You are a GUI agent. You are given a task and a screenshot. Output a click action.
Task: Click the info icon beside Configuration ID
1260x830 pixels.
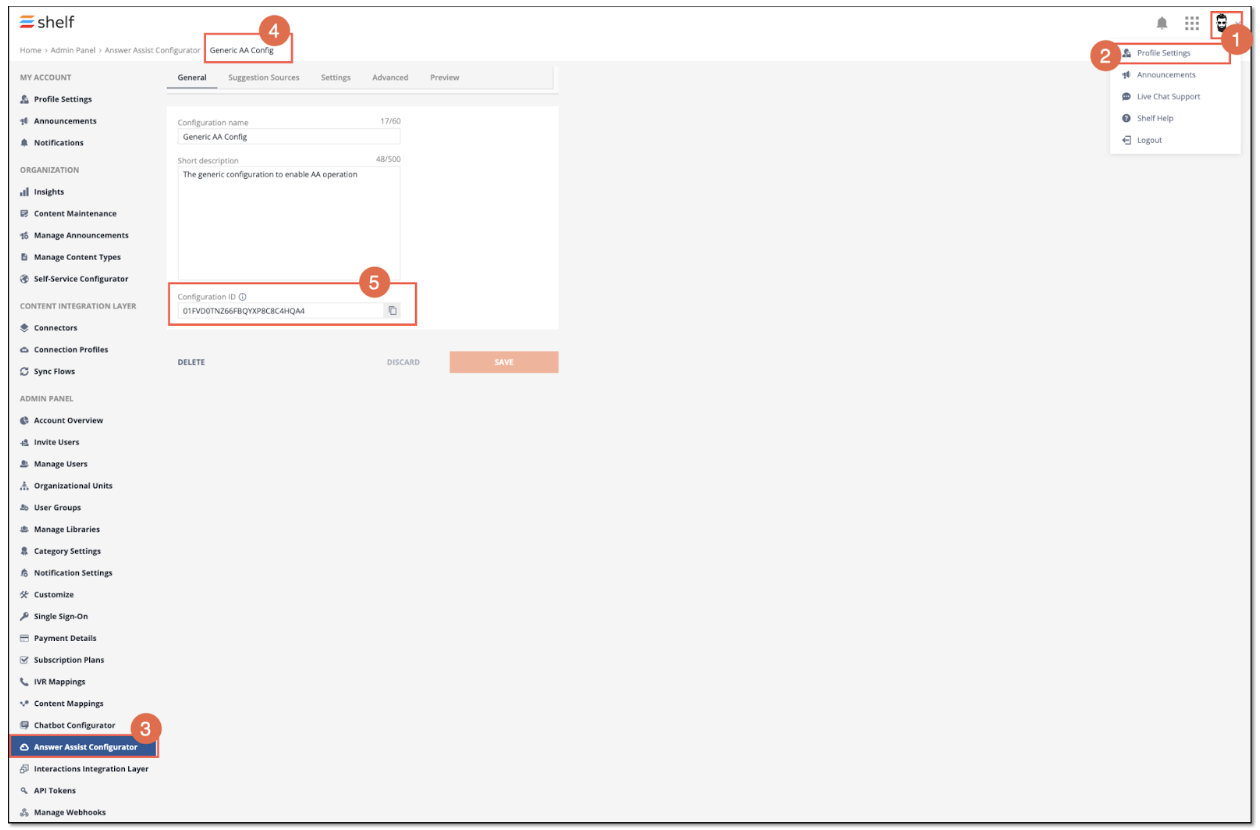[243, 297]
